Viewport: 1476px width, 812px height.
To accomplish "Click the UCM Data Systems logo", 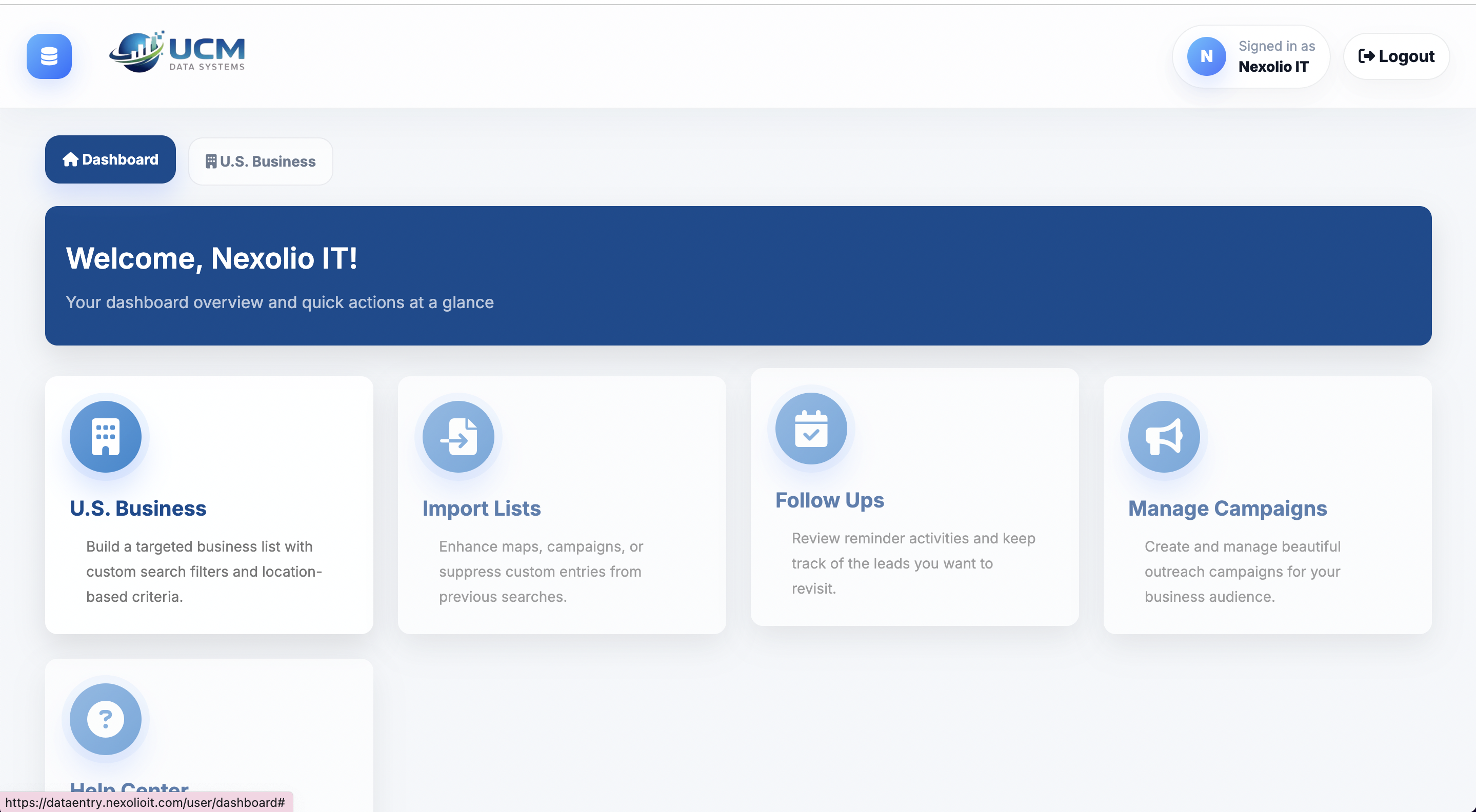I will [177, 53].
